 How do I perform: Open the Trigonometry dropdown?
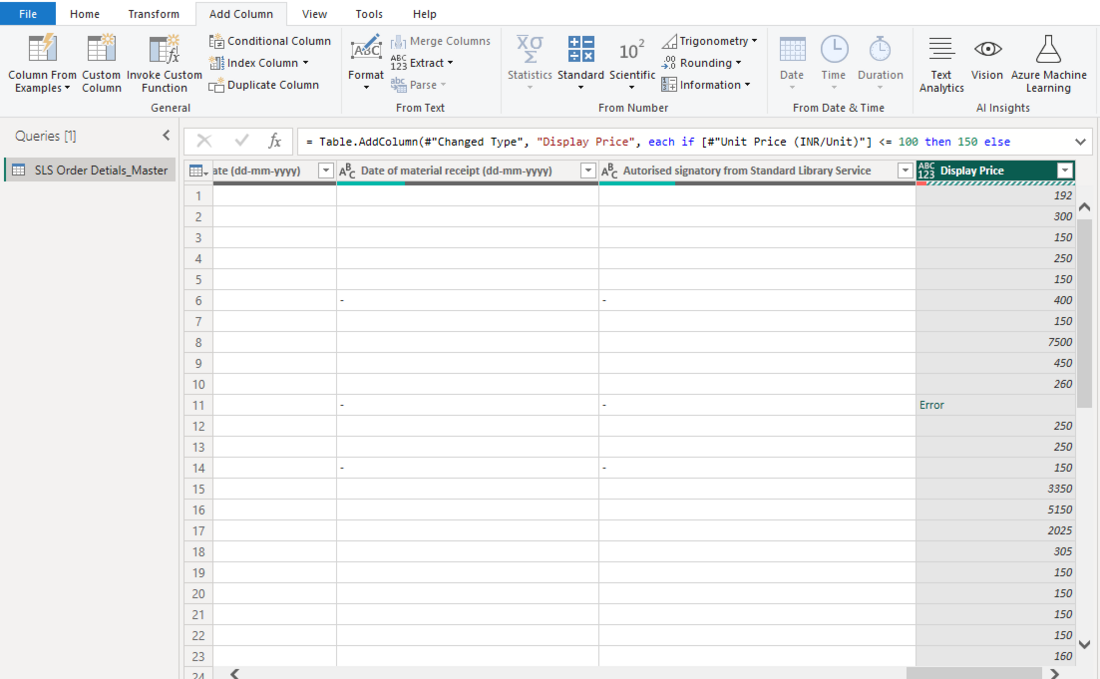tap(708, 40)
